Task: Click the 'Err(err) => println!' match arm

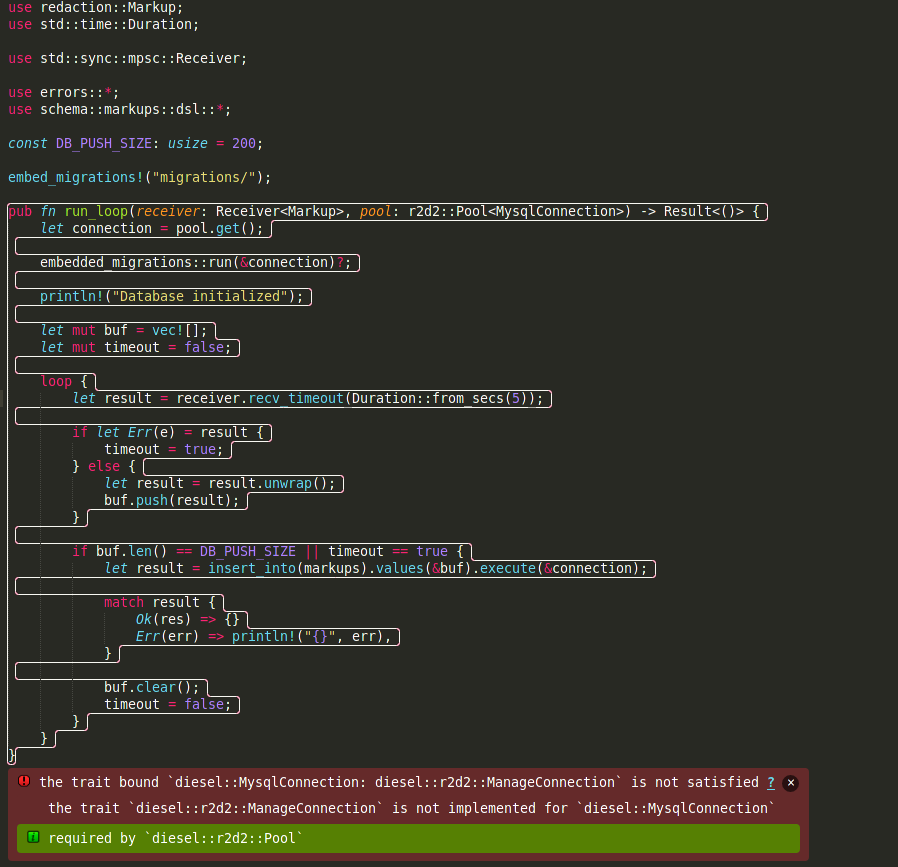Action: 263,637
